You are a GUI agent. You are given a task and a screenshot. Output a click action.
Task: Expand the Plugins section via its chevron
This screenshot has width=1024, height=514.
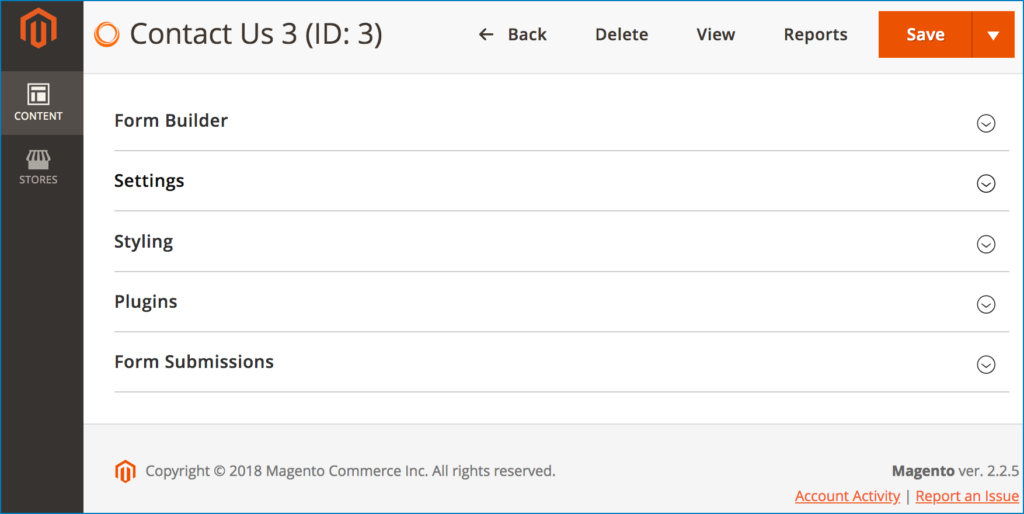pos(986,304)
